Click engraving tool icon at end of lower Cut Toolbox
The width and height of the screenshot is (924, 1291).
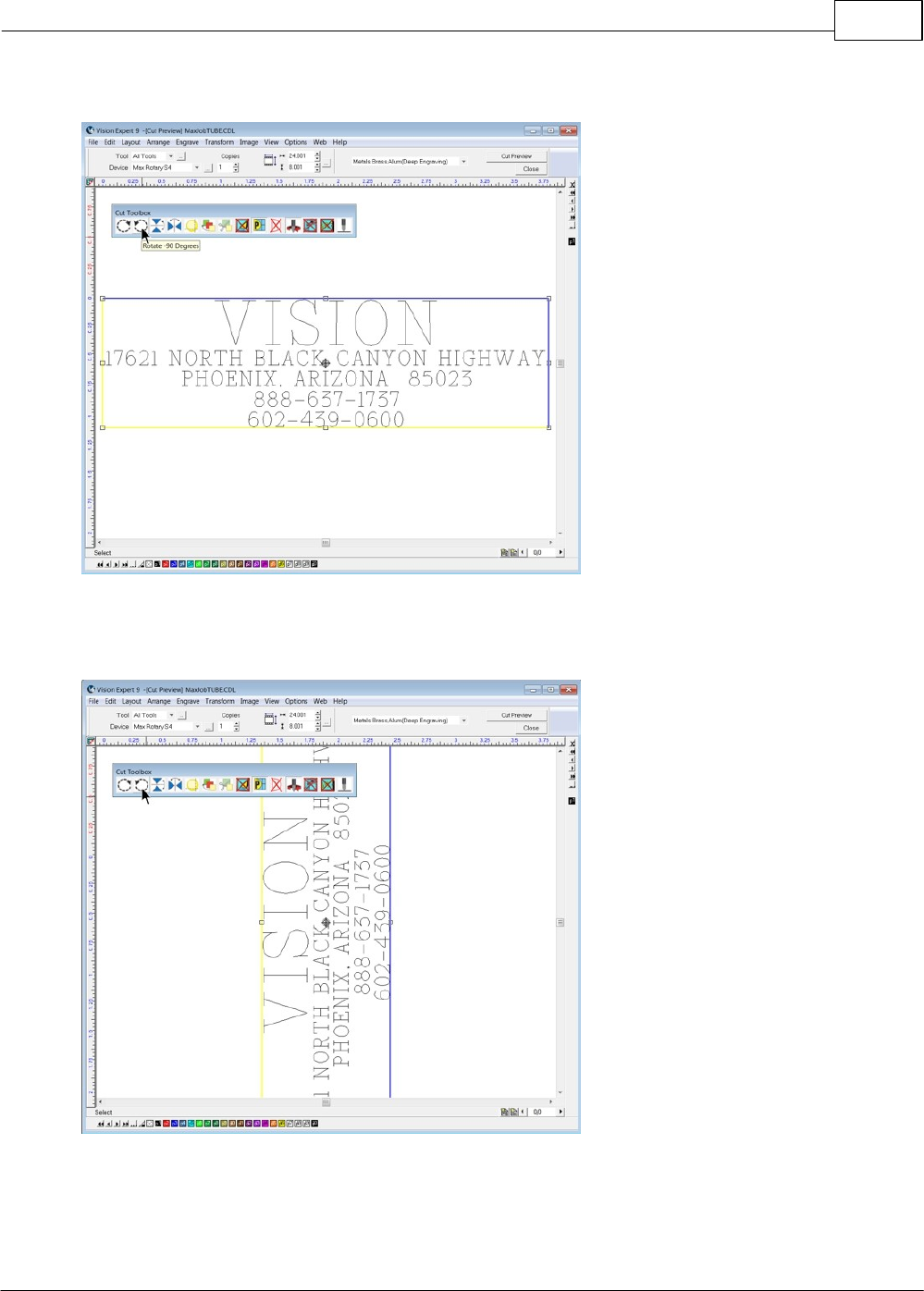click(x=344, y=784)
